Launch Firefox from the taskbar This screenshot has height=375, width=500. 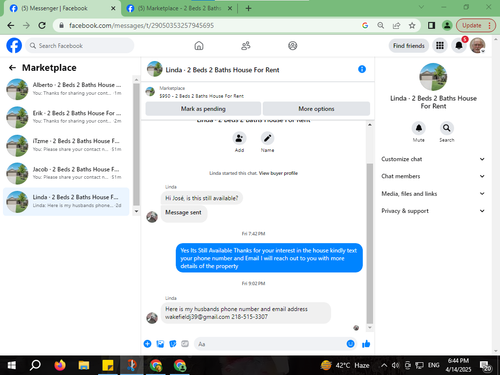click(60, 365)
